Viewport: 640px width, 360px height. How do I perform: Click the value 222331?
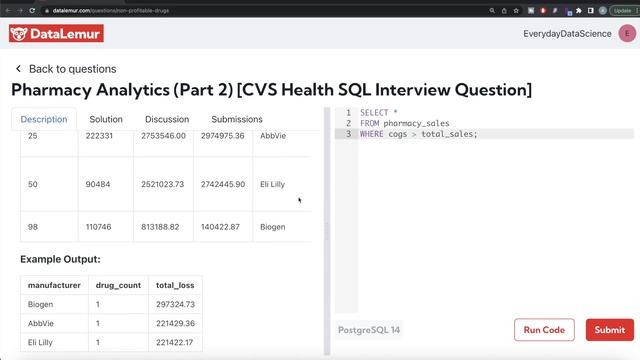coord(99,136)
